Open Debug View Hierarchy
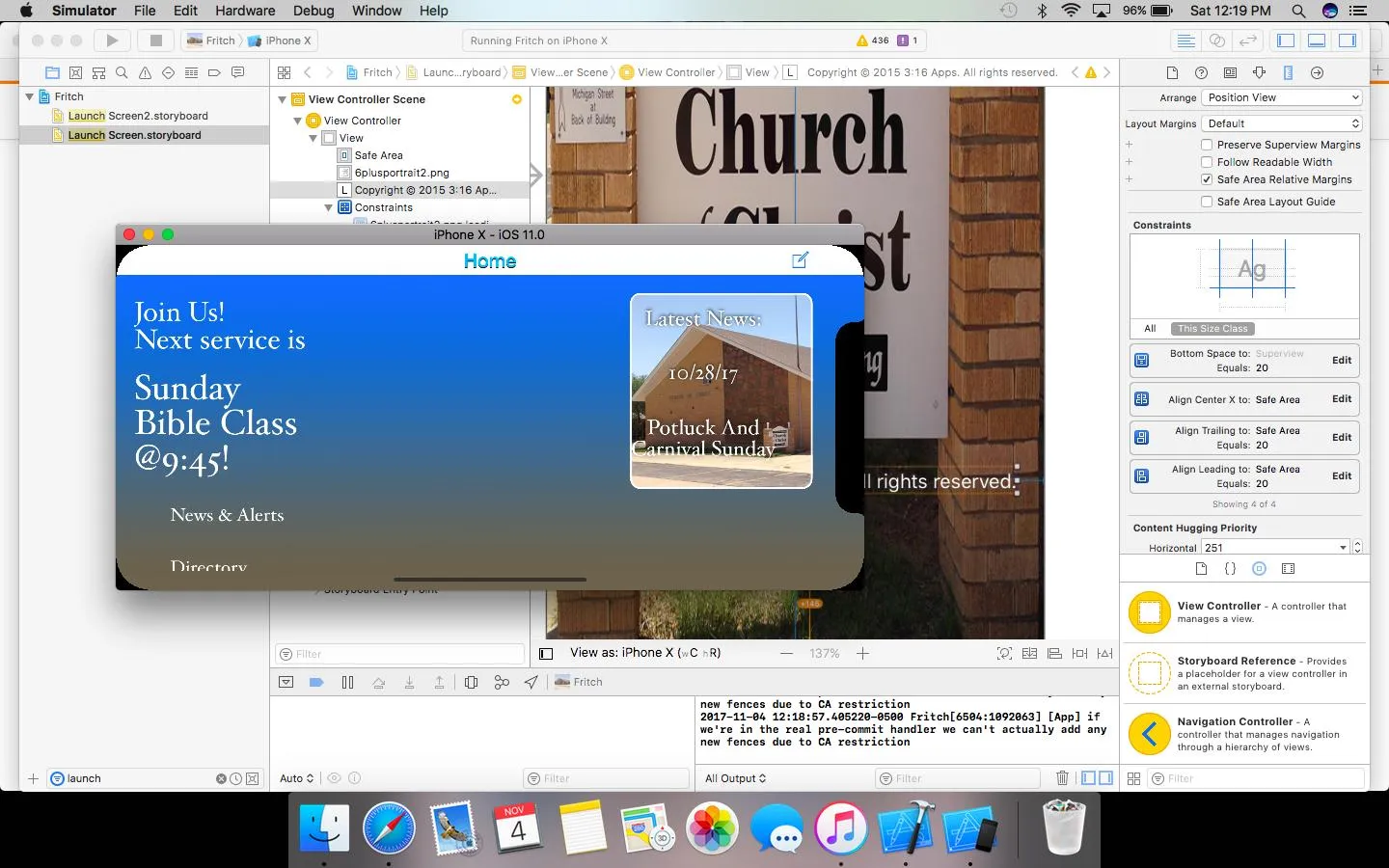 471,682
